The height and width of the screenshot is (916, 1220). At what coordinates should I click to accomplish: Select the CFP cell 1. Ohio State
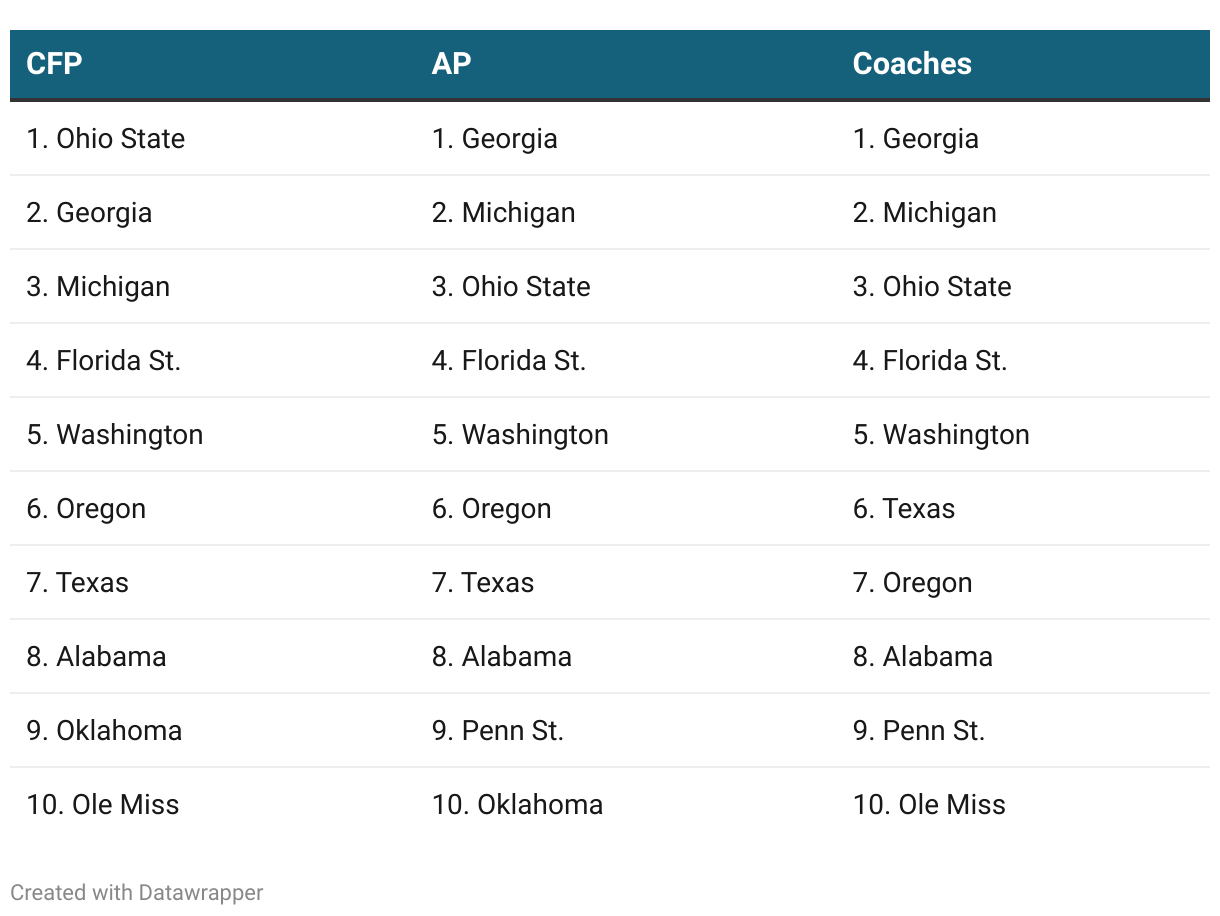pyautogui.click(x=106, y=138)
